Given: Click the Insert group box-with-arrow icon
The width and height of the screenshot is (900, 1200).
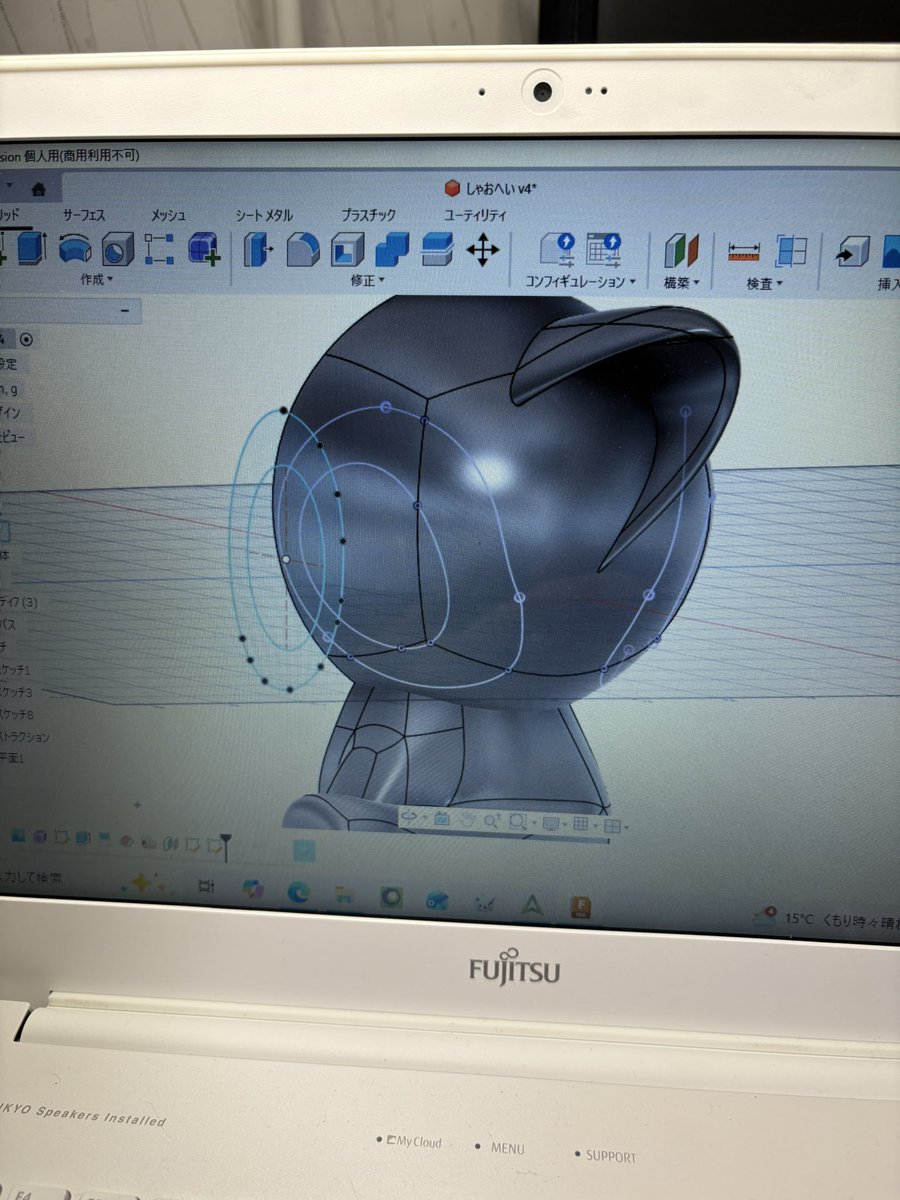Looking at the screenshot, I should click(x=852, y=252).
